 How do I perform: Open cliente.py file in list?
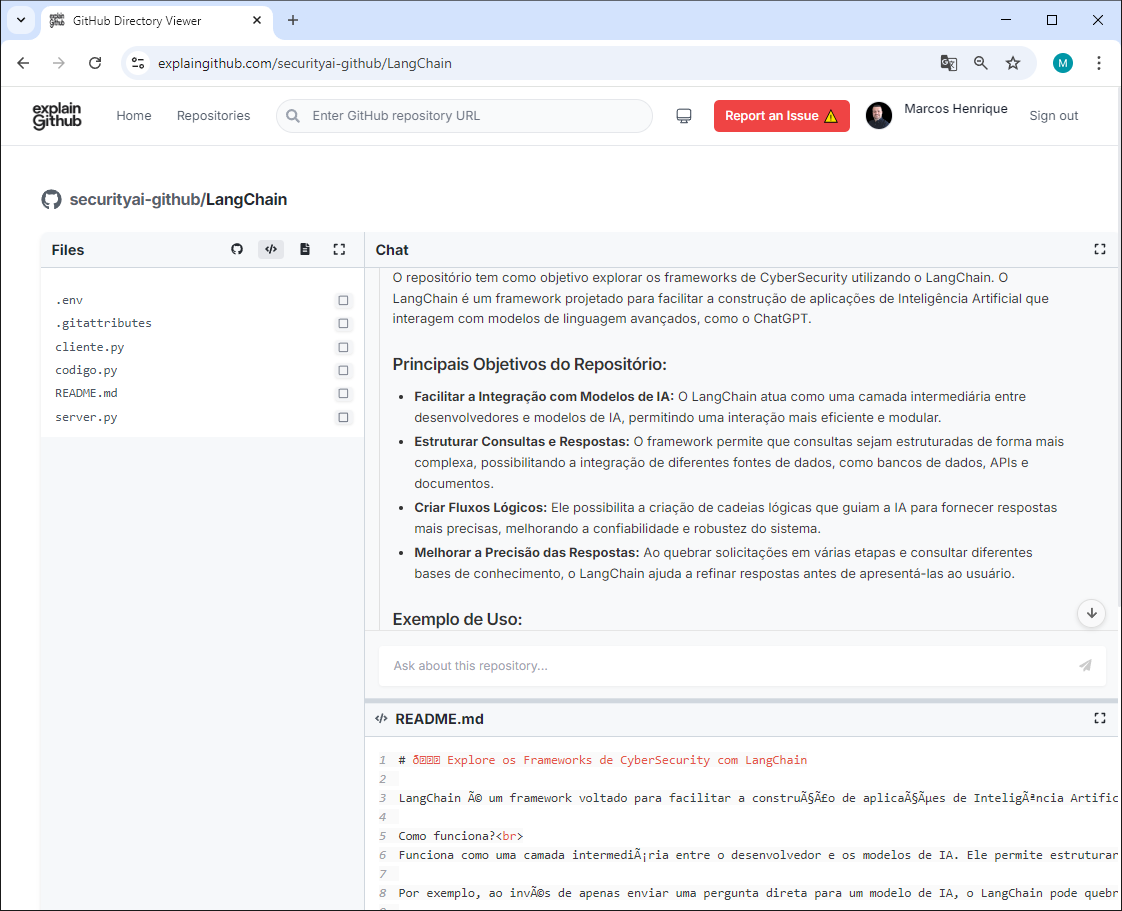pyautogui.click(x=89, y=347)
